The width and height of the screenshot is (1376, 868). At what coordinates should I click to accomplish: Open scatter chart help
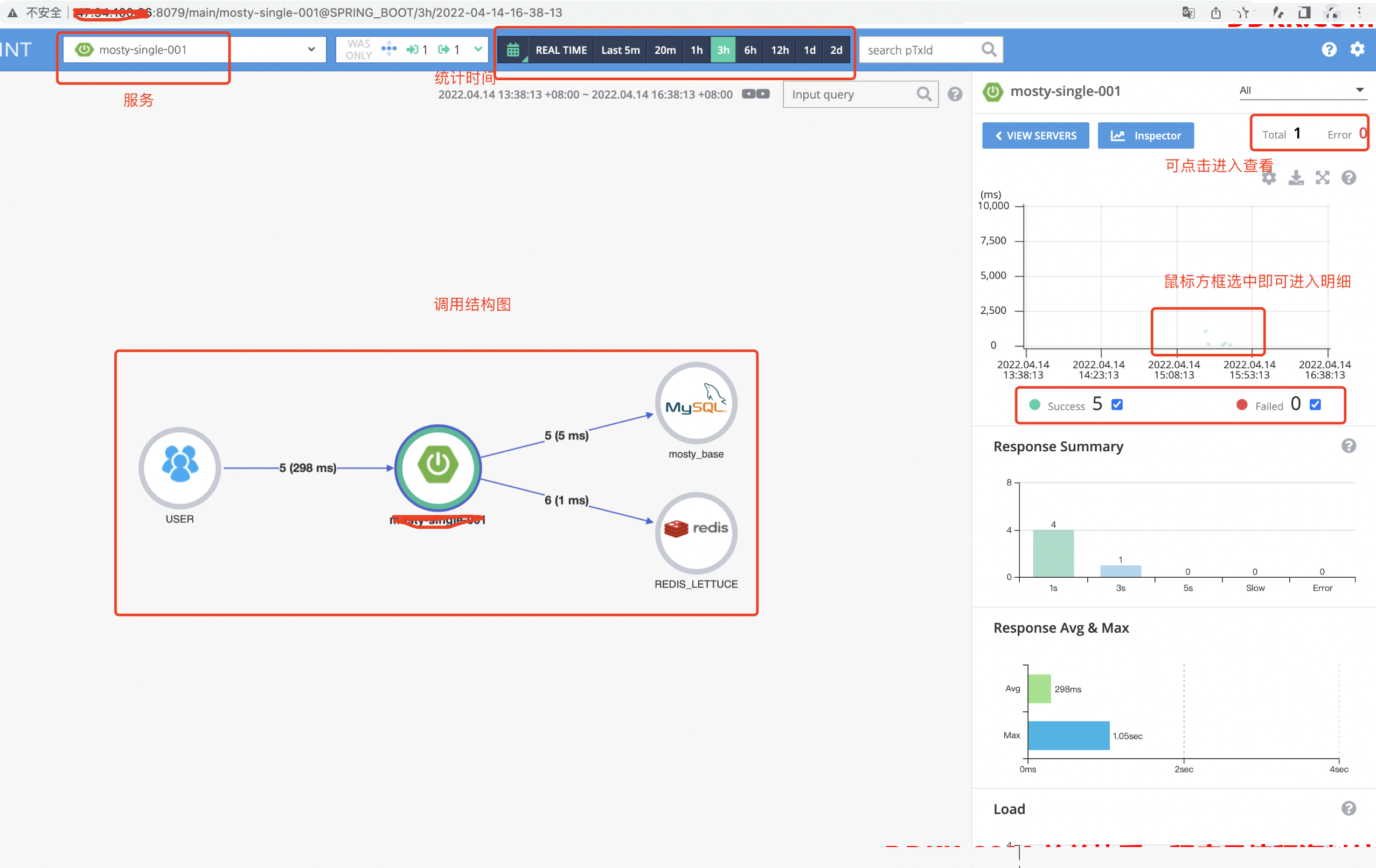tap(1349, 178)
